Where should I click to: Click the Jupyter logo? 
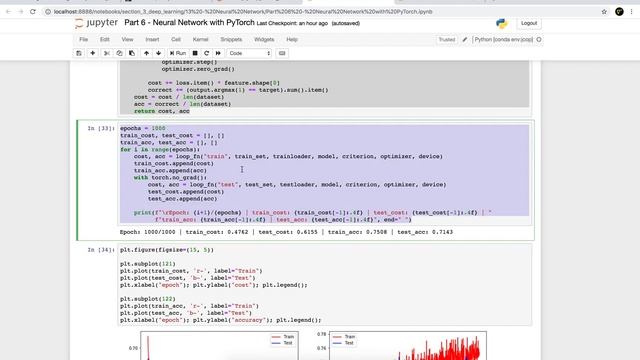[x=97, y=23]
